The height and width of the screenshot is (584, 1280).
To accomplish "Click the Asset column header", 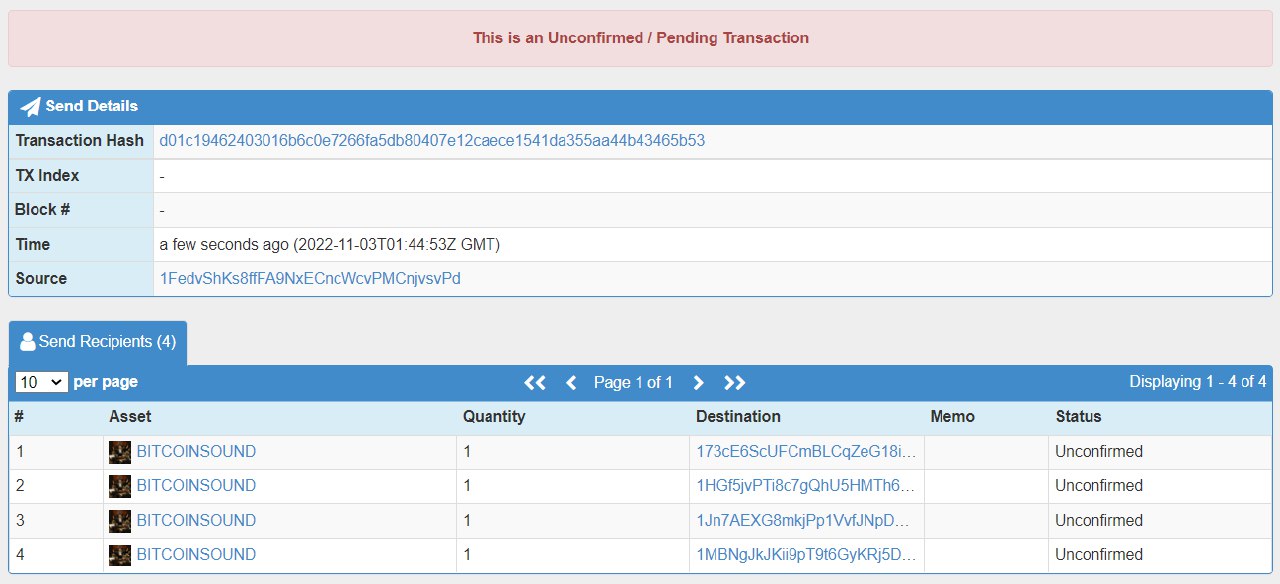I will click(x=130, y=417).
